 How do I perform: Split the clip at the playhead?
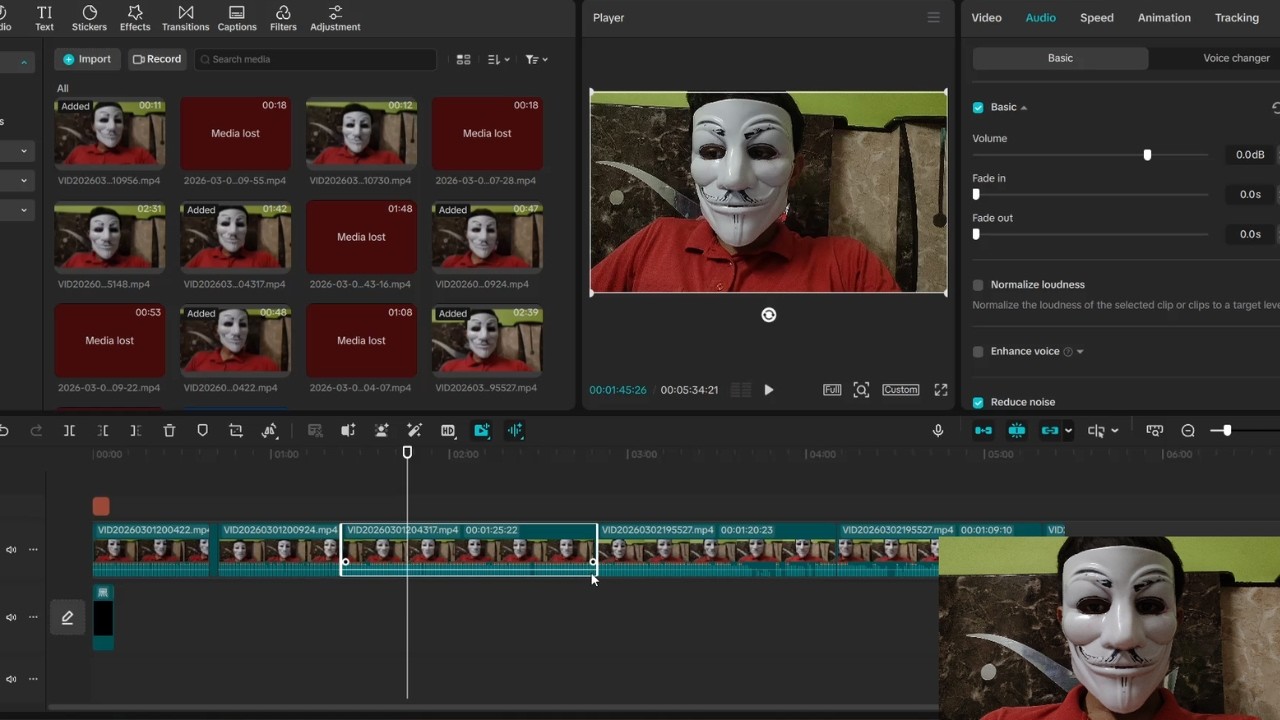pyautogui.click(x=69, y=431)
